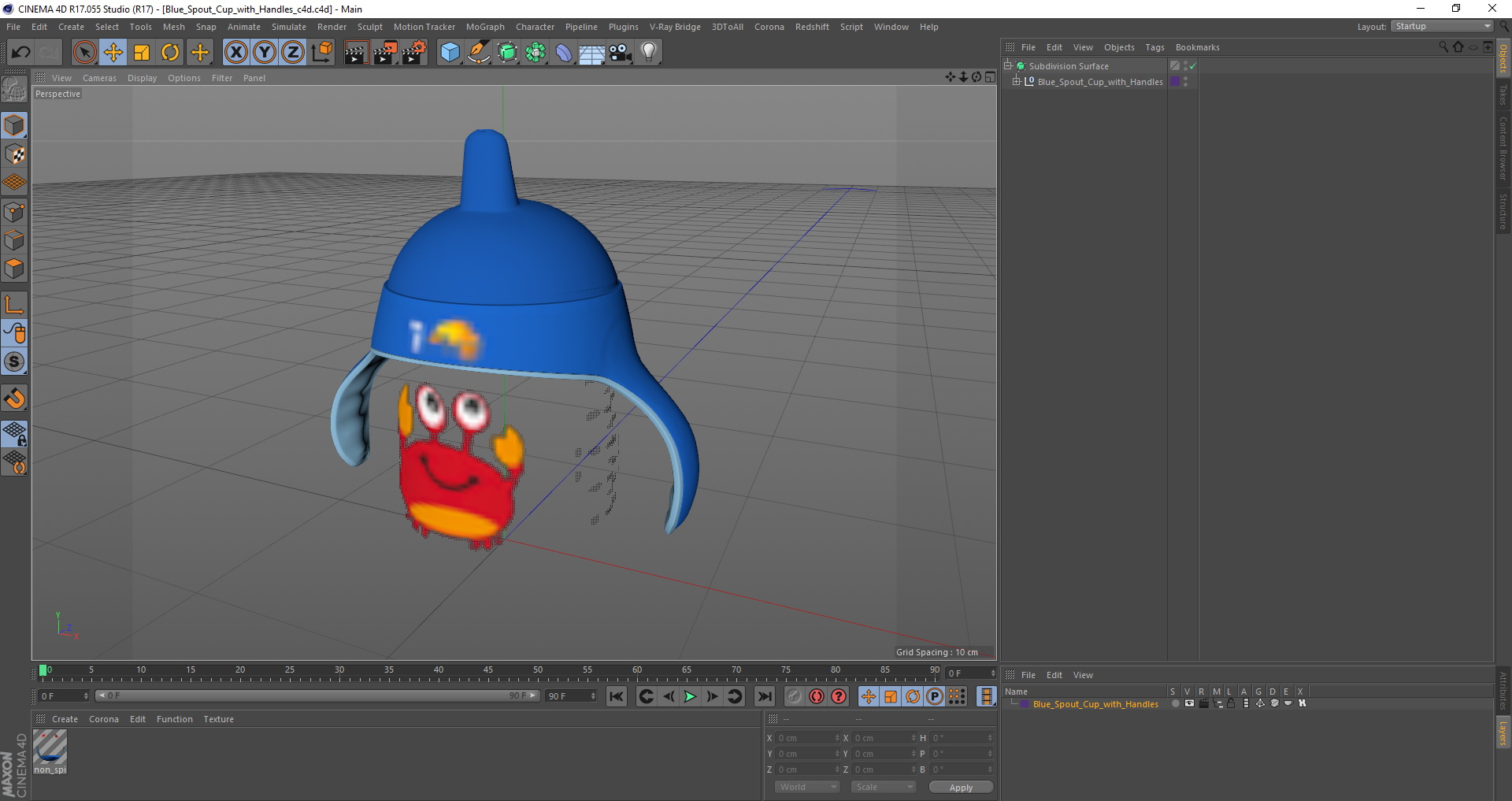Switch to Model mode
Image resolution: width=1512 pixels, height=801 pixels.
coord(15,126)
